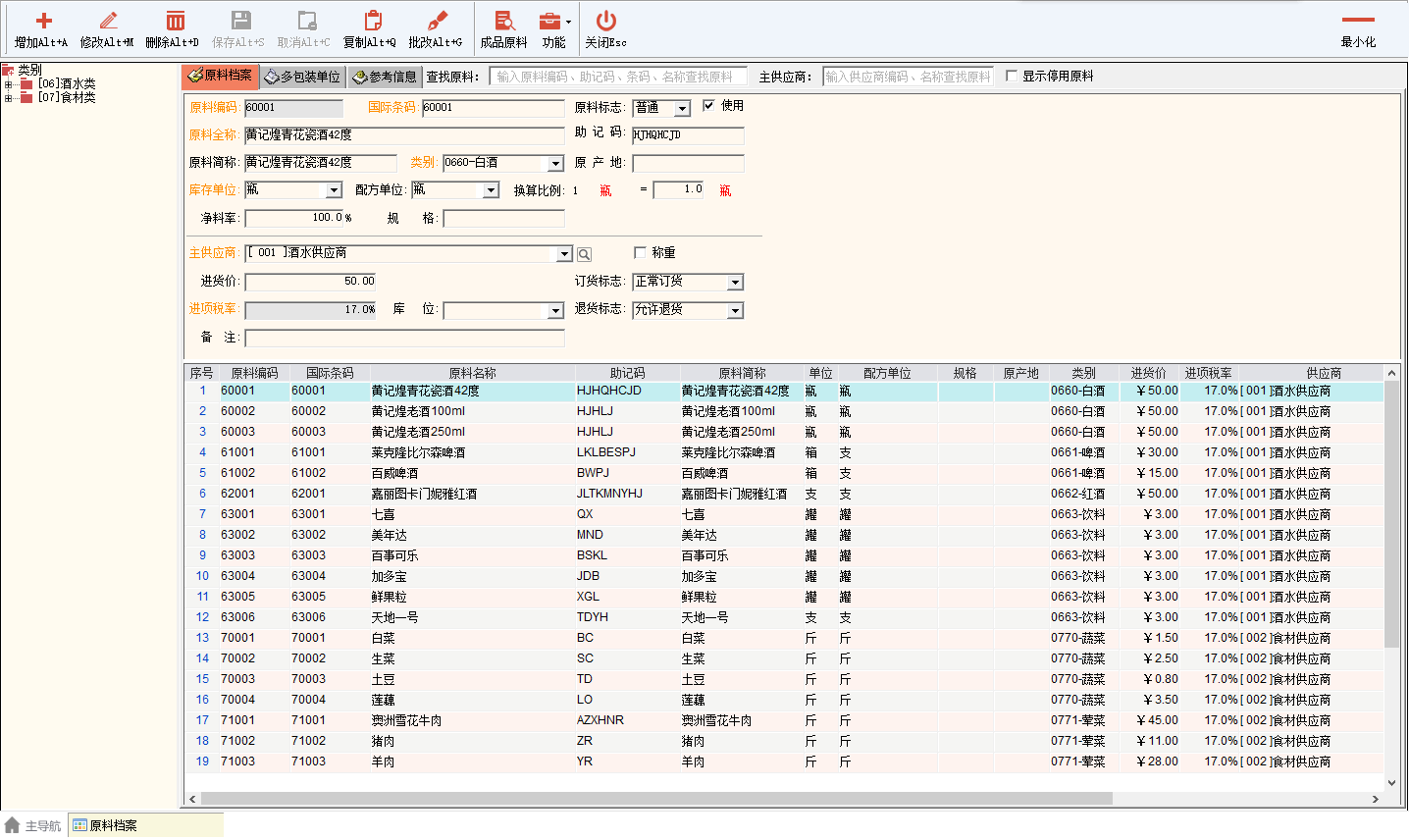This screenshot has width=1409, height=840.
Task: Click the magnifier icon beside 主供应商 field
Action: point(584,254)
